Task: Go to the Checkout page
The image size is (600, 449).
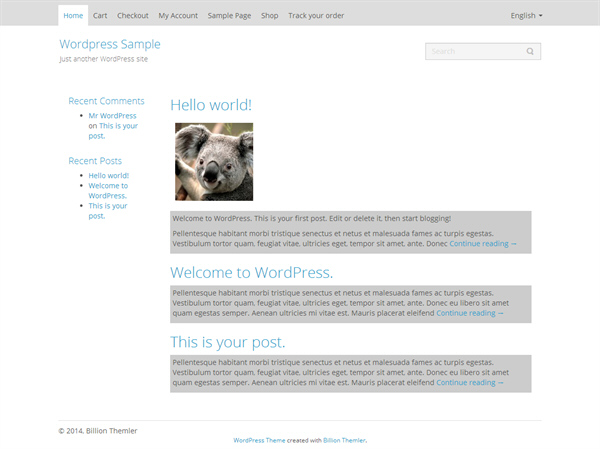Action: point(132,16)
